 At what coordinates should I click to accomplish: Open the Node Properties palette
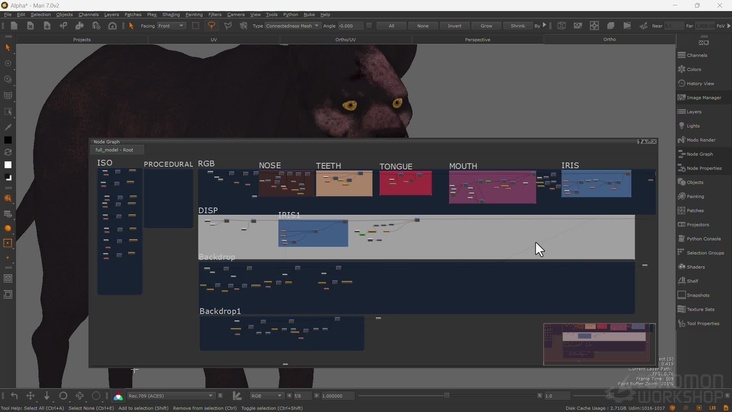(704, 168)
